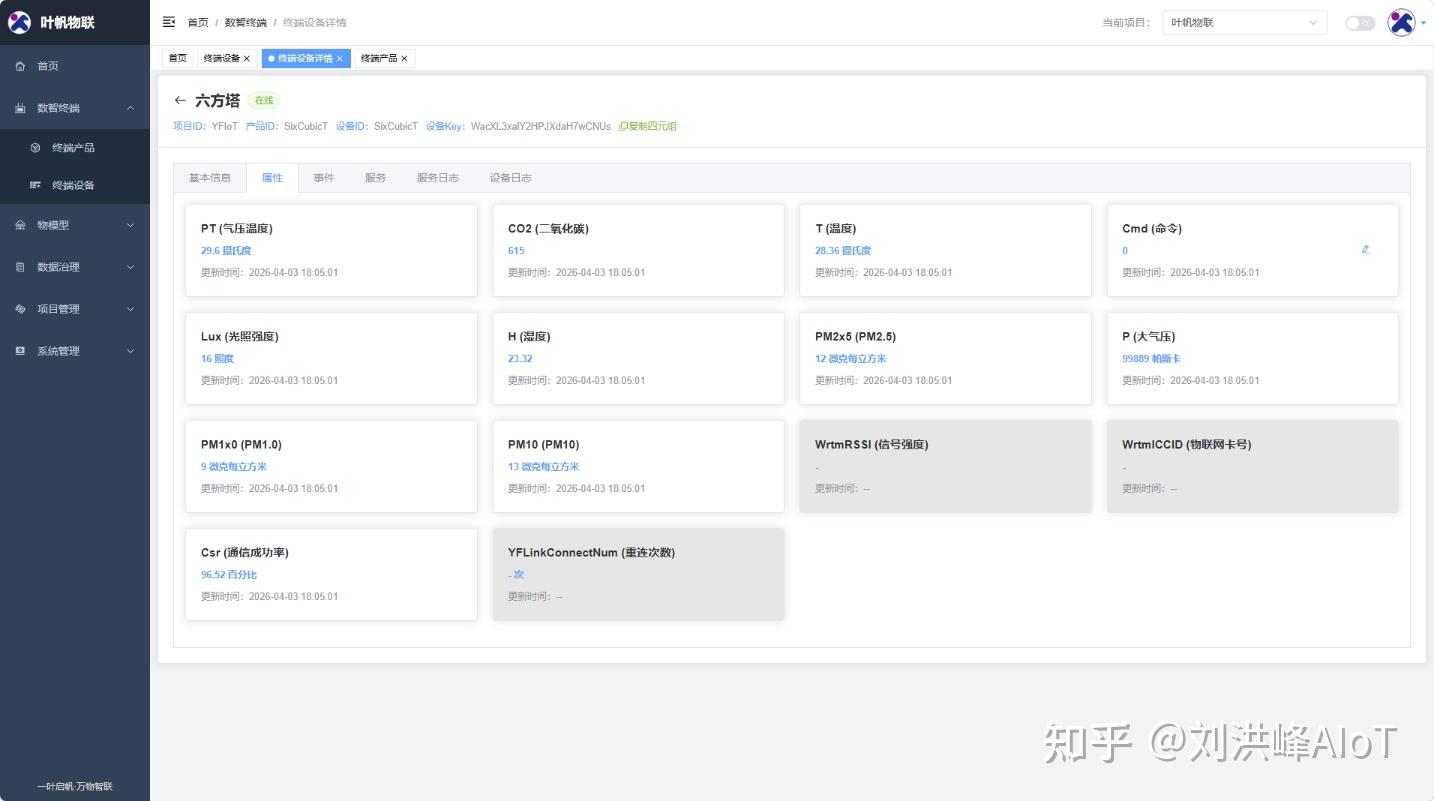Switch to the 服务日志 tab

pos(438,178)
